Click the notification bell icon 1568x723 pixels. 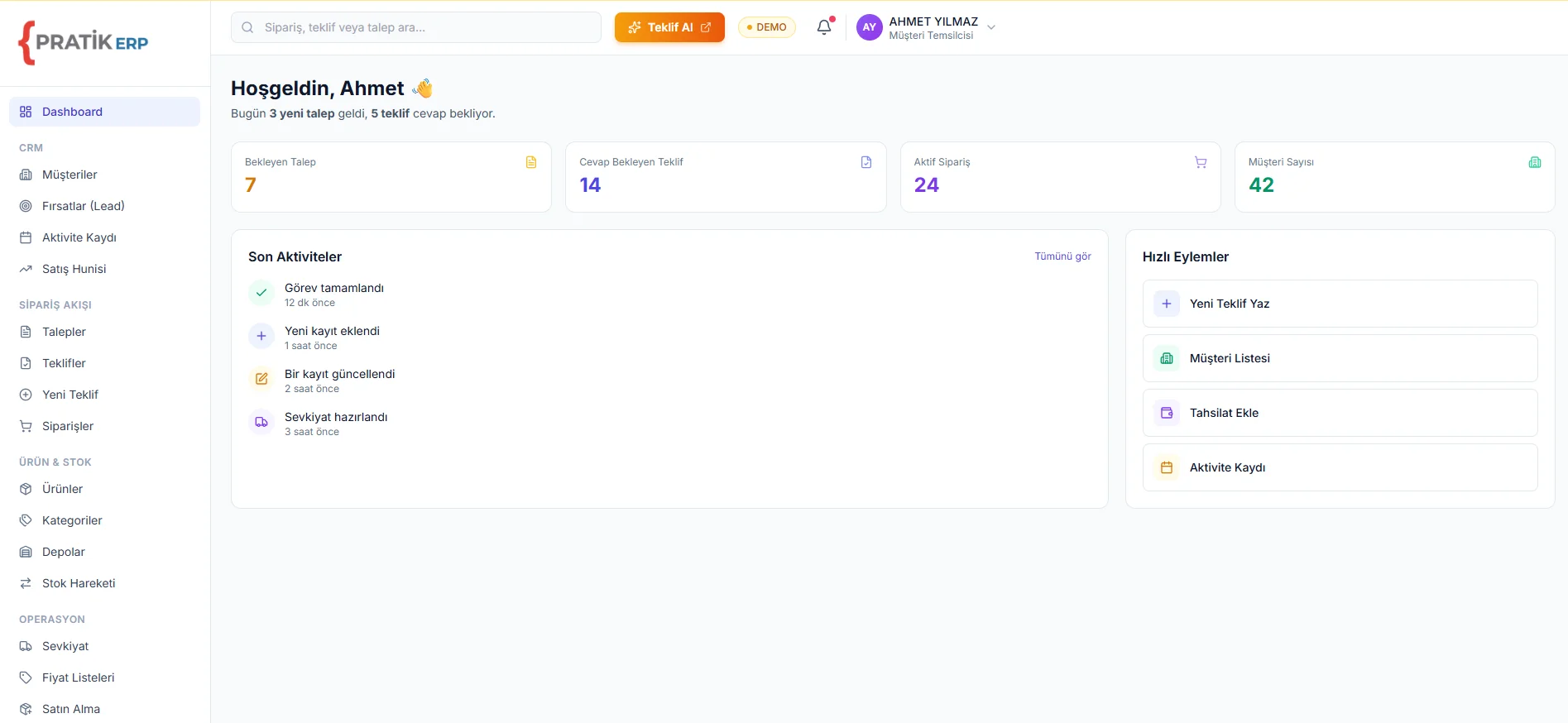click(824, 27)
